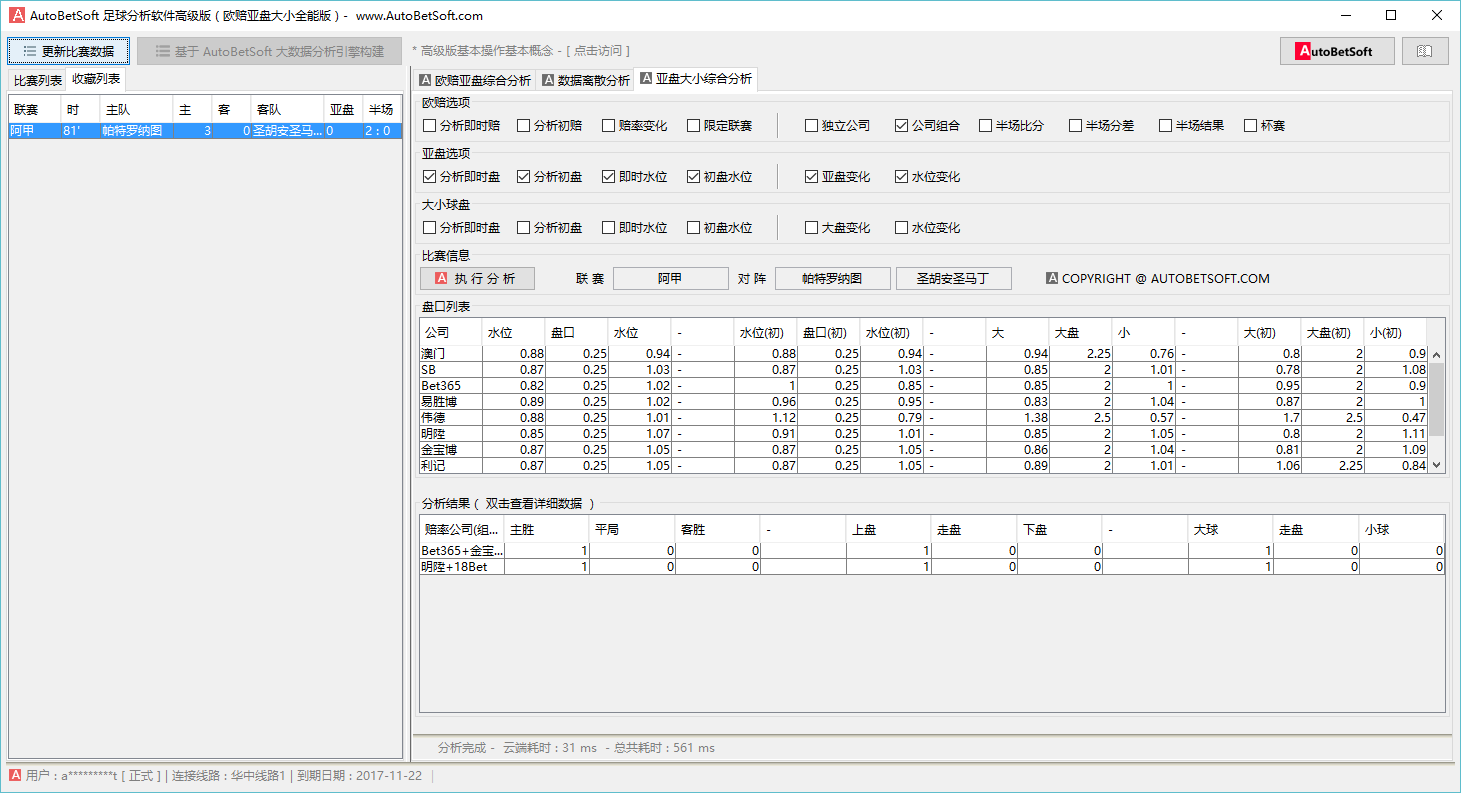Maximize the AutoBetSoft window
1461x793 pixels.
(1391, 15)
